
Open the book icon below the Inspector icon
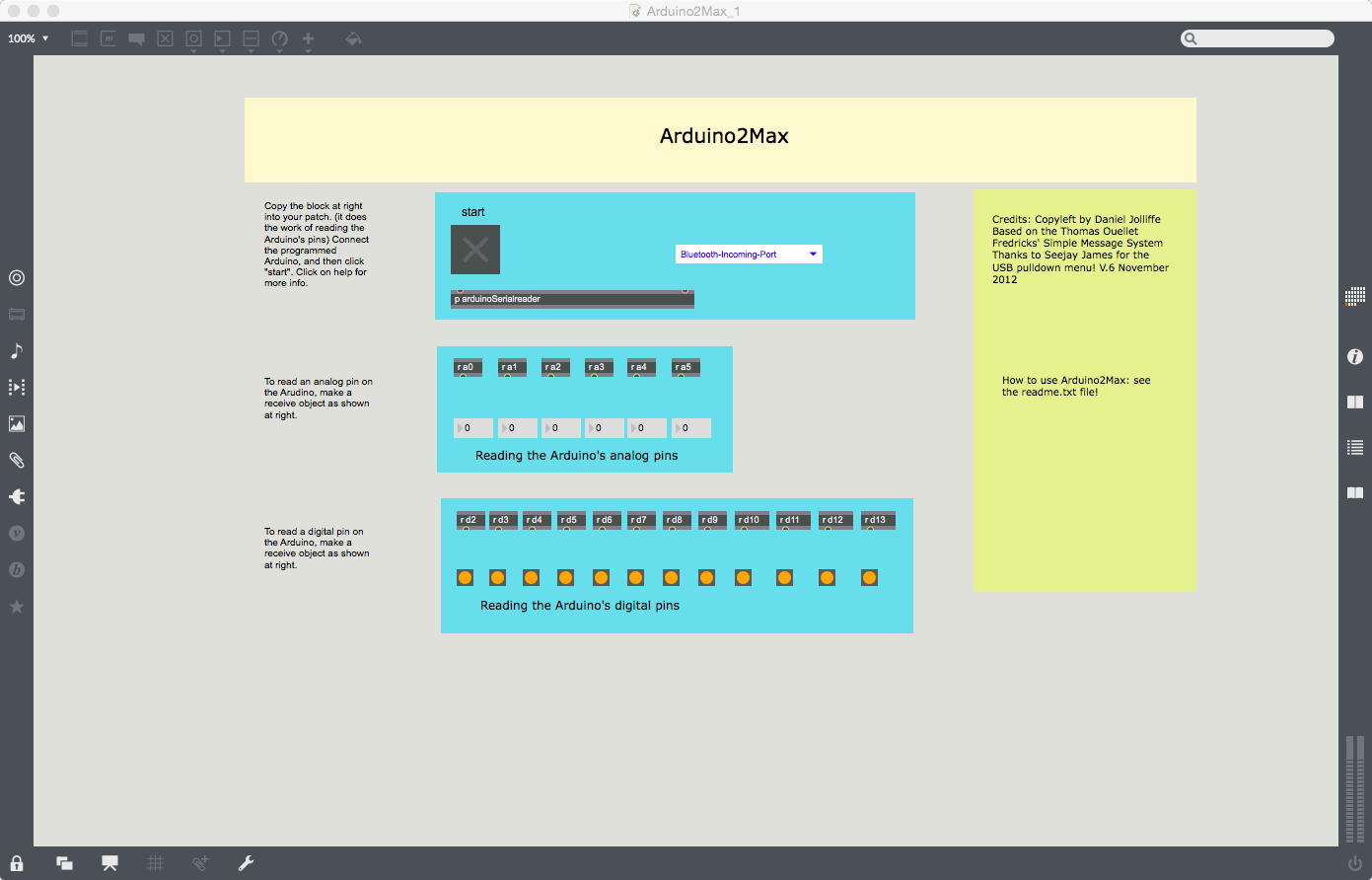[1355, 402]
